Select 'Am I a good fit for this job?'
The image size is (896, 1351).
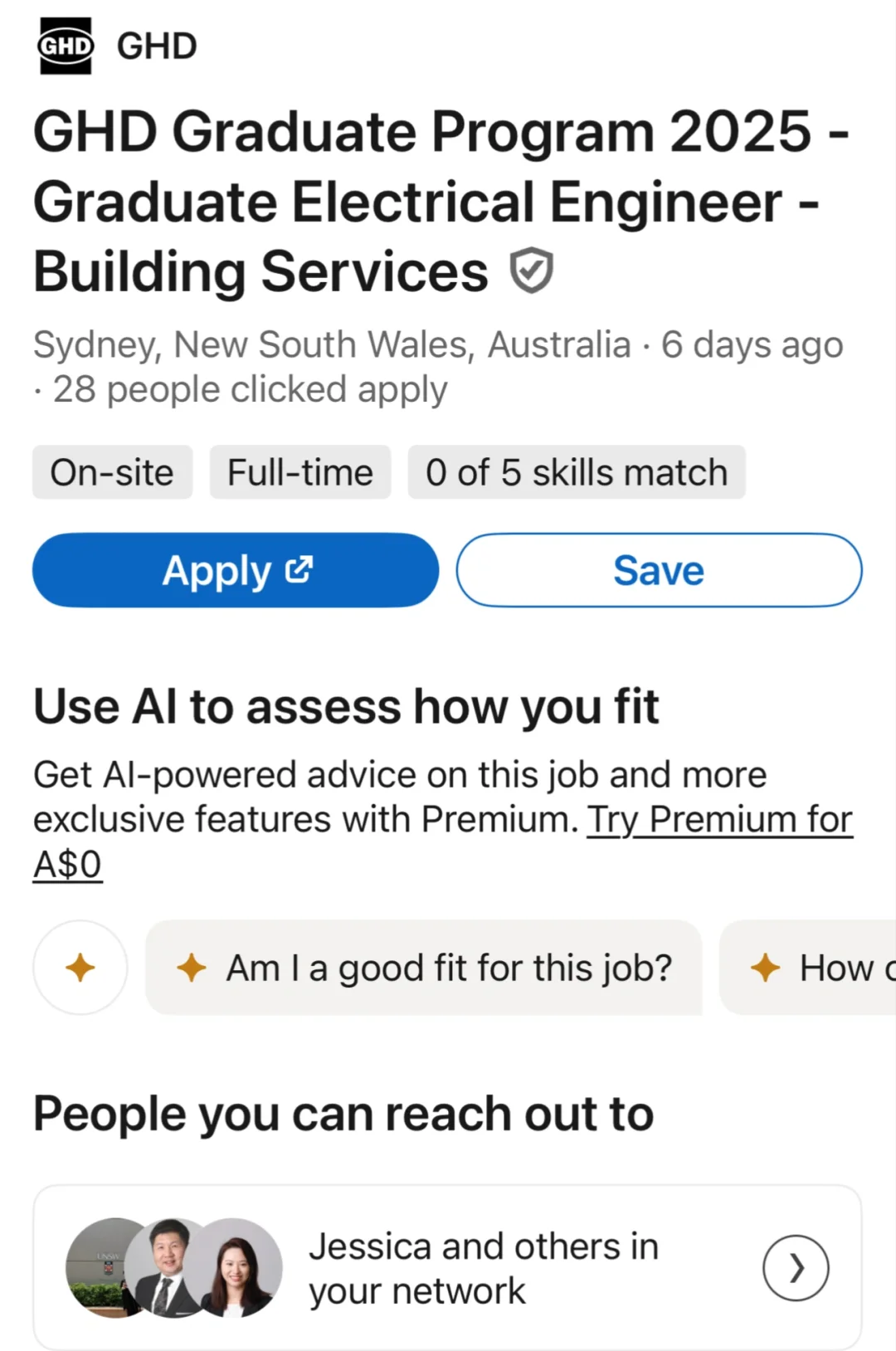click(x=424, y=968)
